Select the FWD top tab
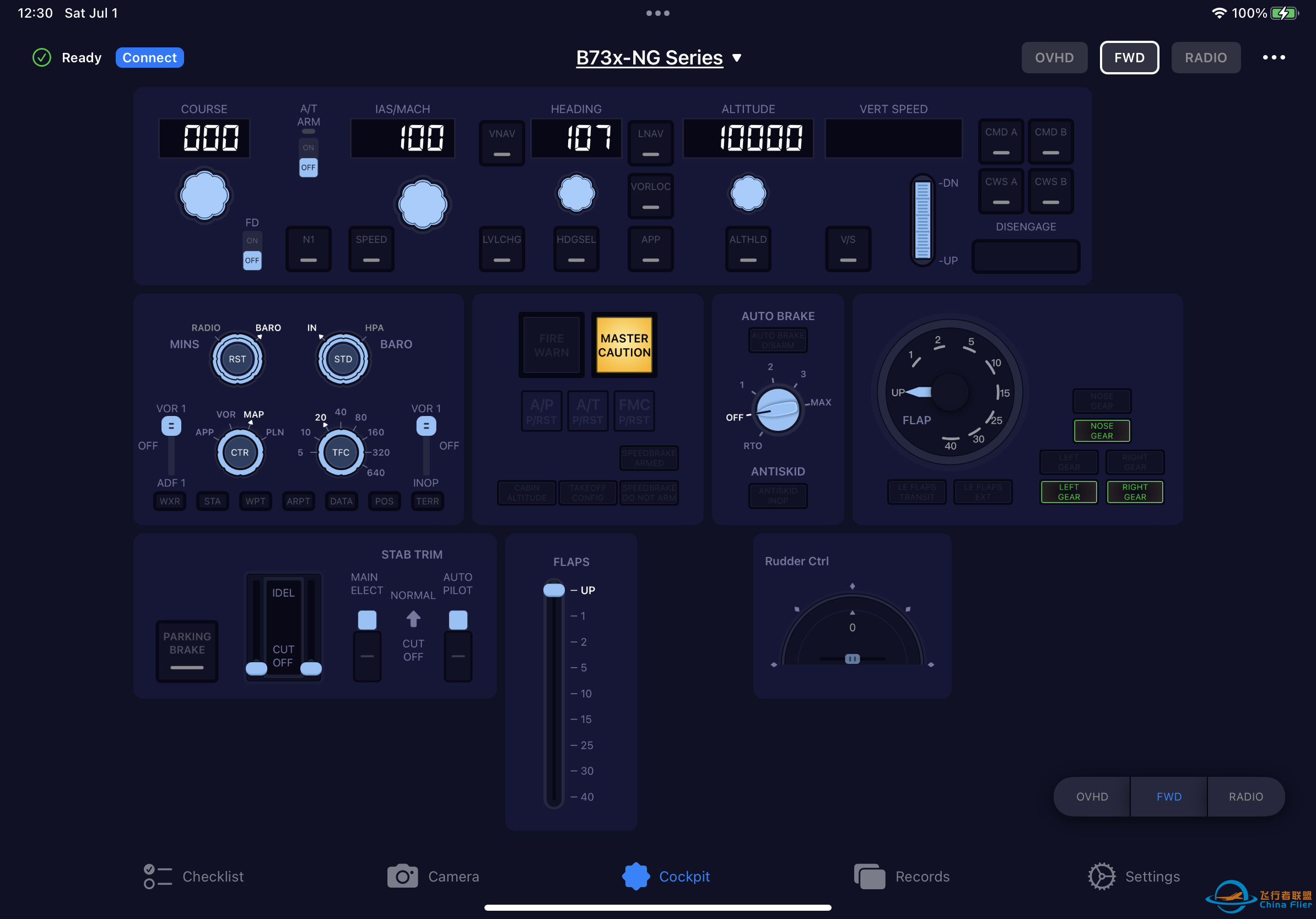Viewport: 1316px width, 919px height. [1129, 57]
